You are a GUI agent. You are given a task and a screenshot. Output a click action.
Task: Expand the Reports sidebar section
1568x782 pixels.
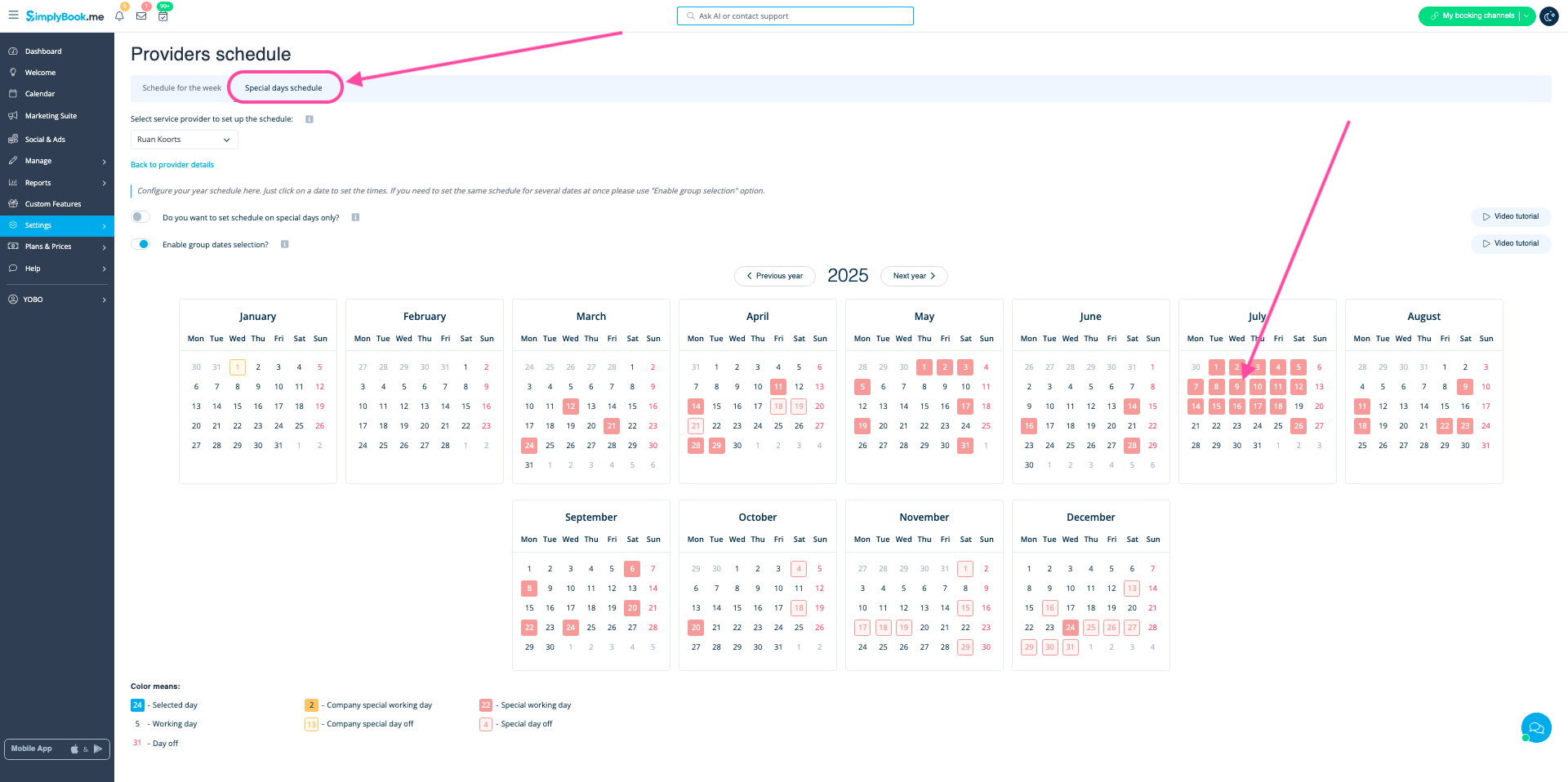57,183
